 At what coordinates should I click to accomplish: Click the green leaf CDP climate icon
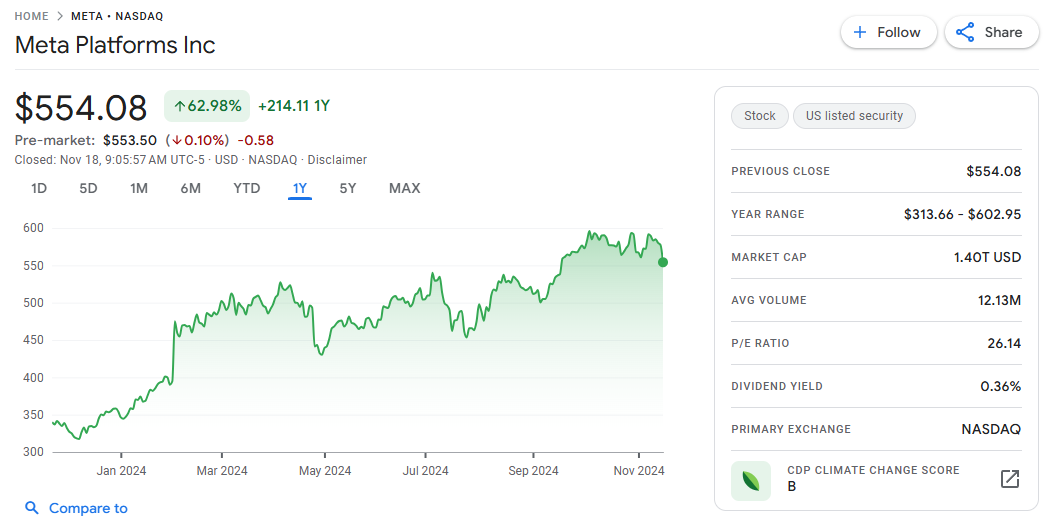coord(751,480)
